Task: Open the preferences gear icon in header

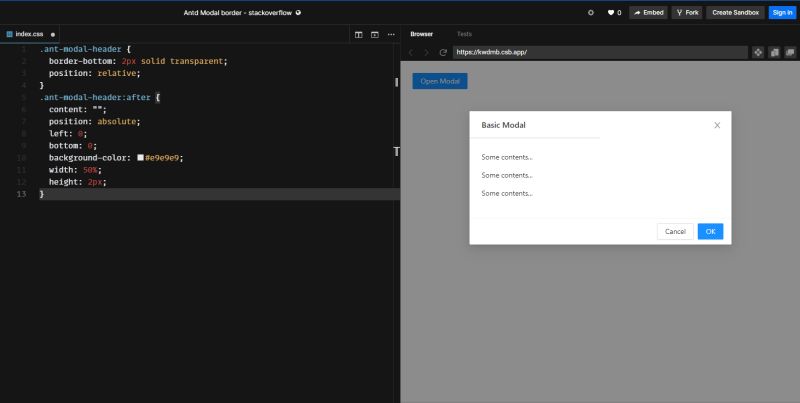Action: 591,13
